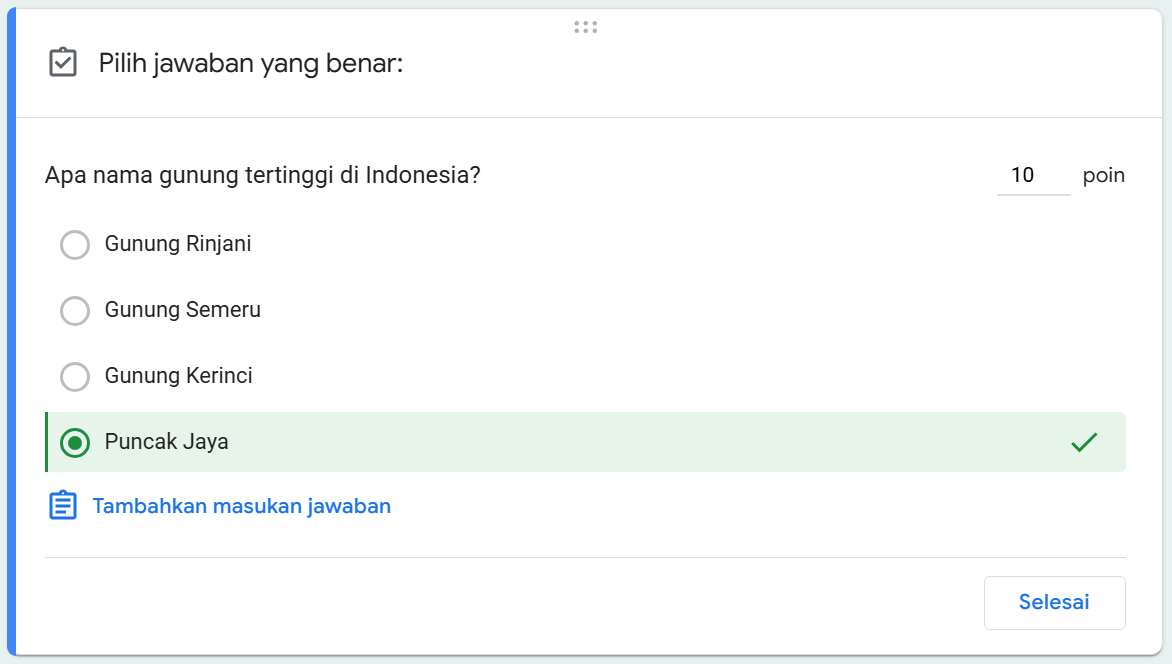Viewport: 1172px width, 664px height.
Task: Click the drag handle dots above the question
Action: coord(585,27)
